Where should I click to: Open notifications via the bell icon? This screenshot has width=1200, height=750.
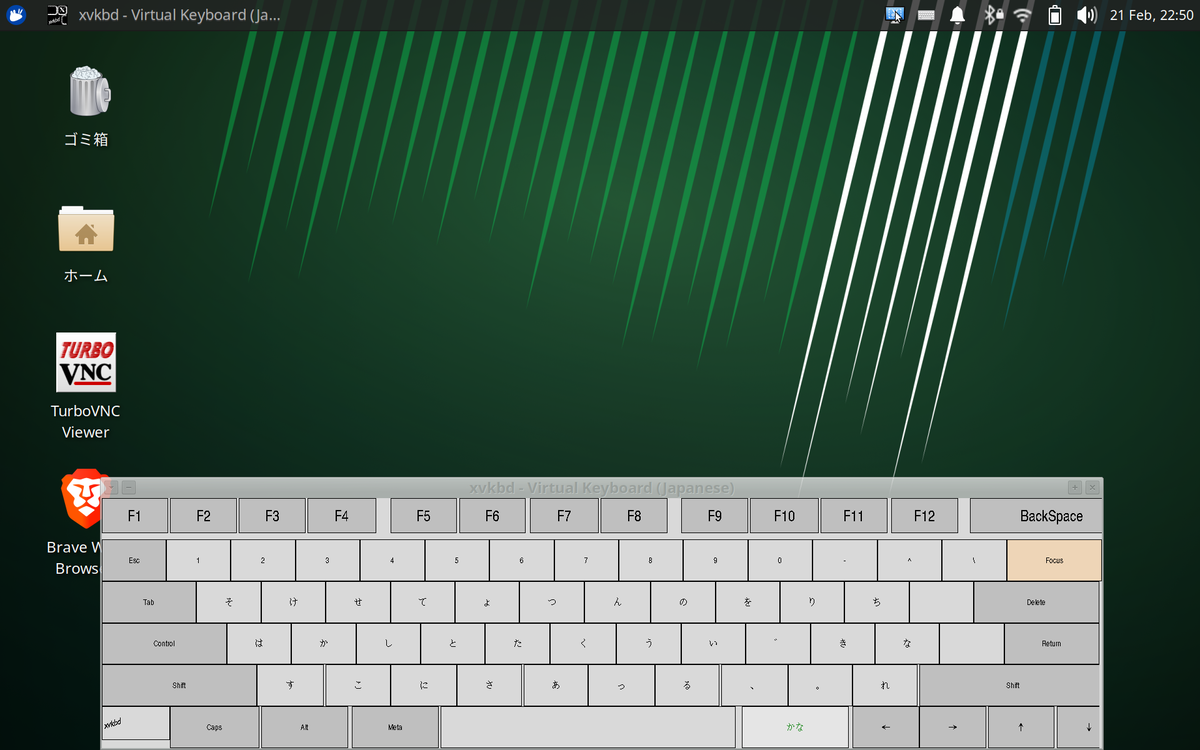tap(957, 15)
